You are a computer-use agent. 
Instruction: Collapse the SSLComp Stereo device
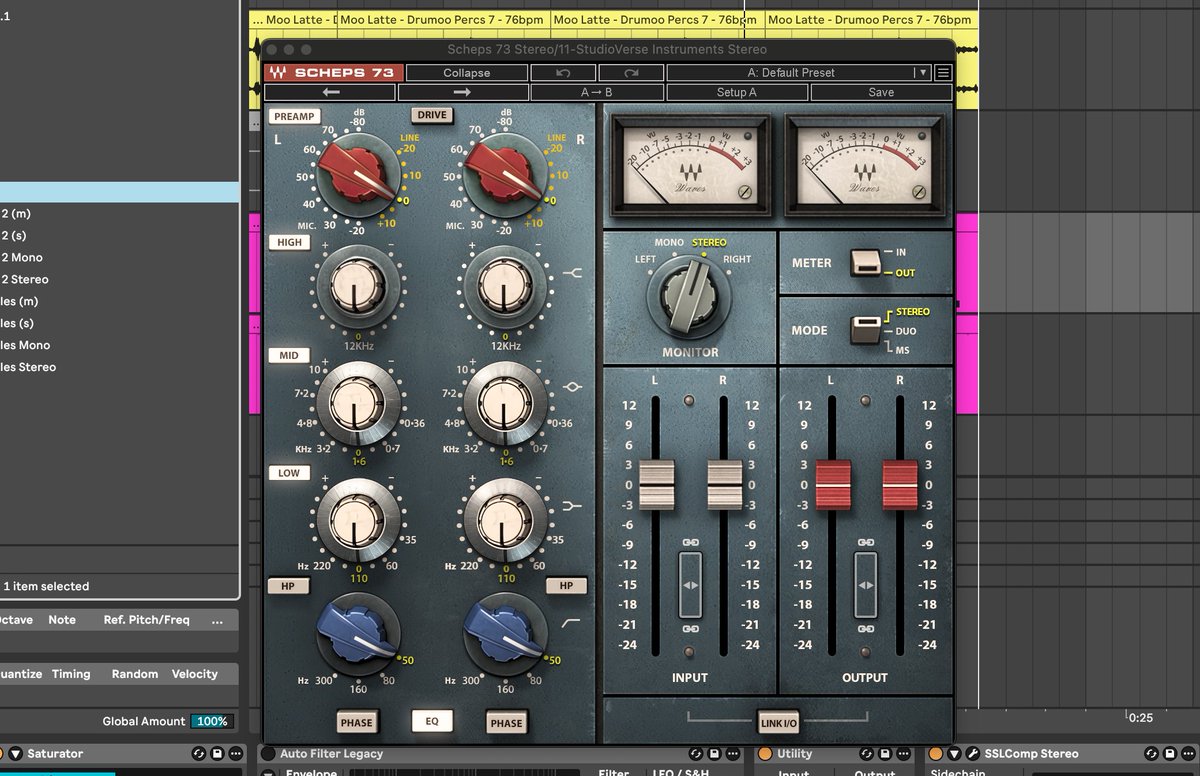(954, 754)
